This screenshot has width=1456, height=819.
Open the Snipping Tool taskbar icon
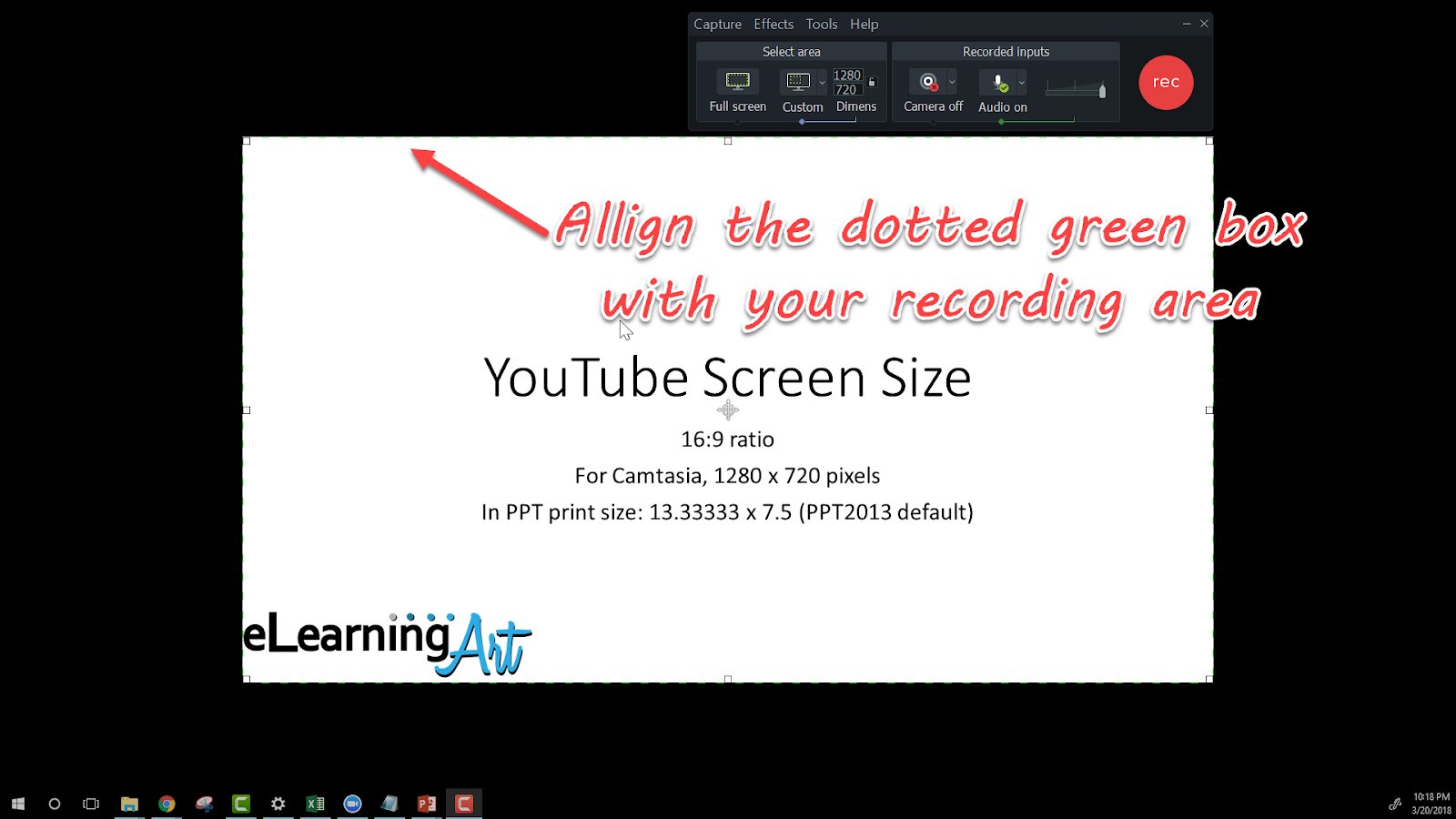coord(204,804)
